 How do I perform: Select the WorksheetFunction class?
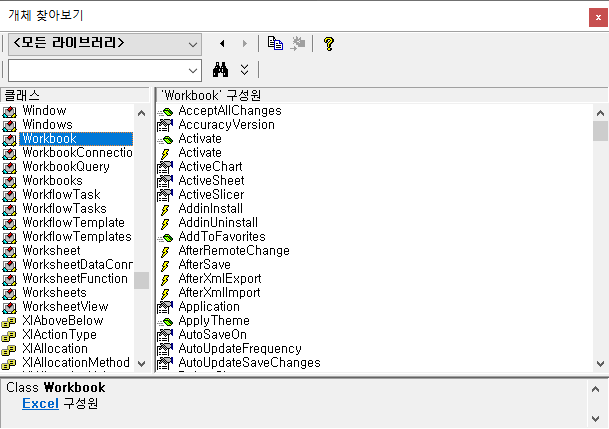coord(75,278)
